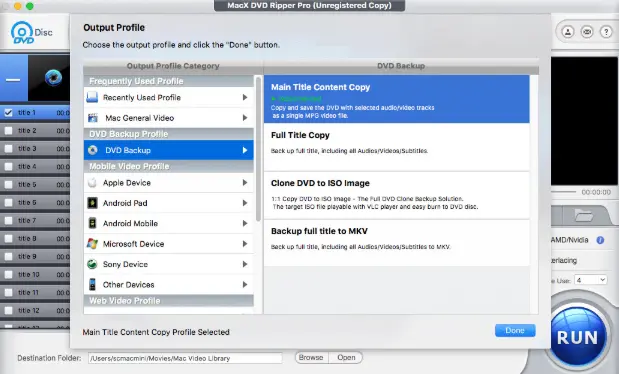Check the title 2 checkbox
Screen dimensions: 619x374
click(8, 131)
